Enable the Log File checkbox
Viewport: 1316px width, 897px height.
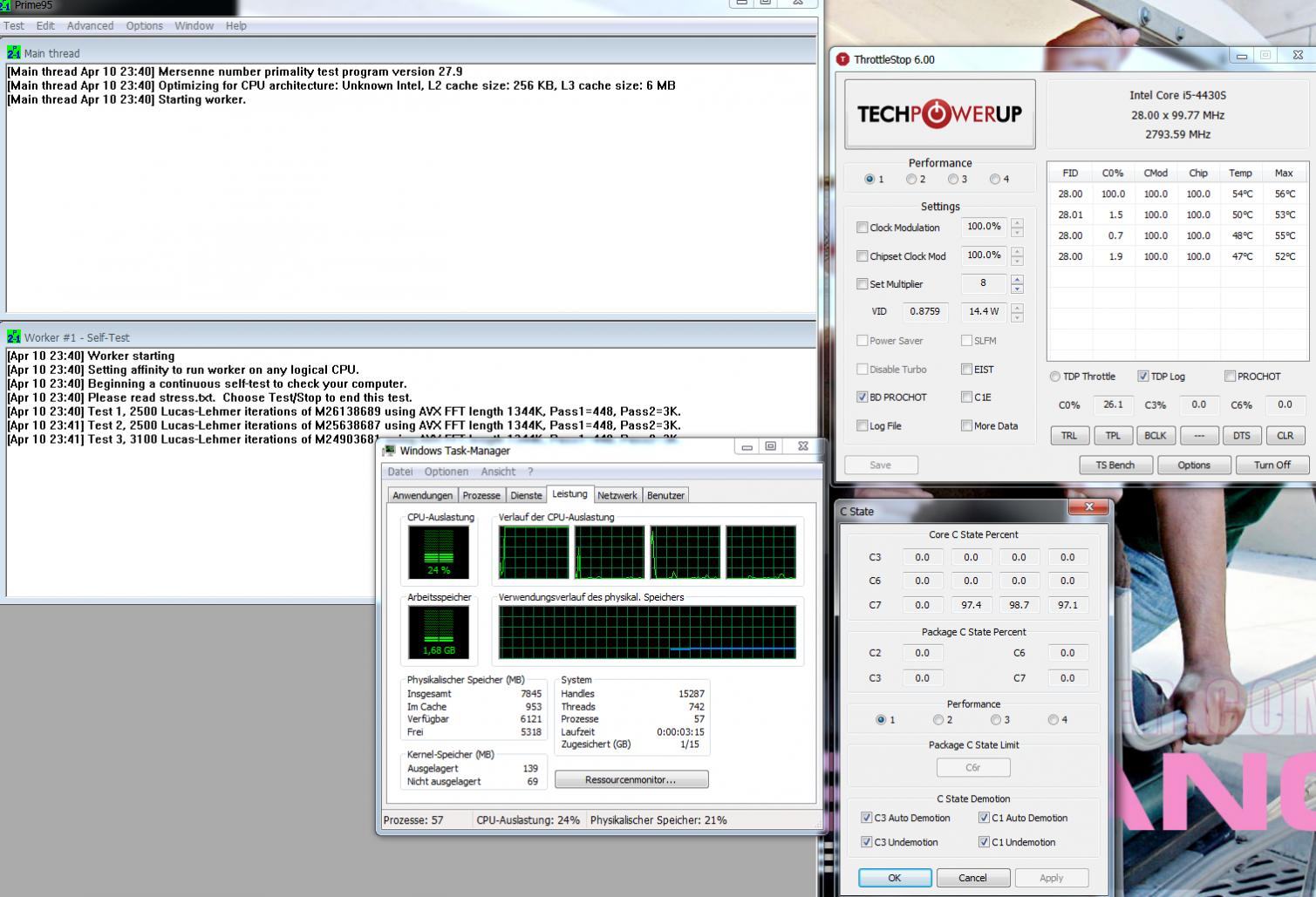[x=862, y=426]
